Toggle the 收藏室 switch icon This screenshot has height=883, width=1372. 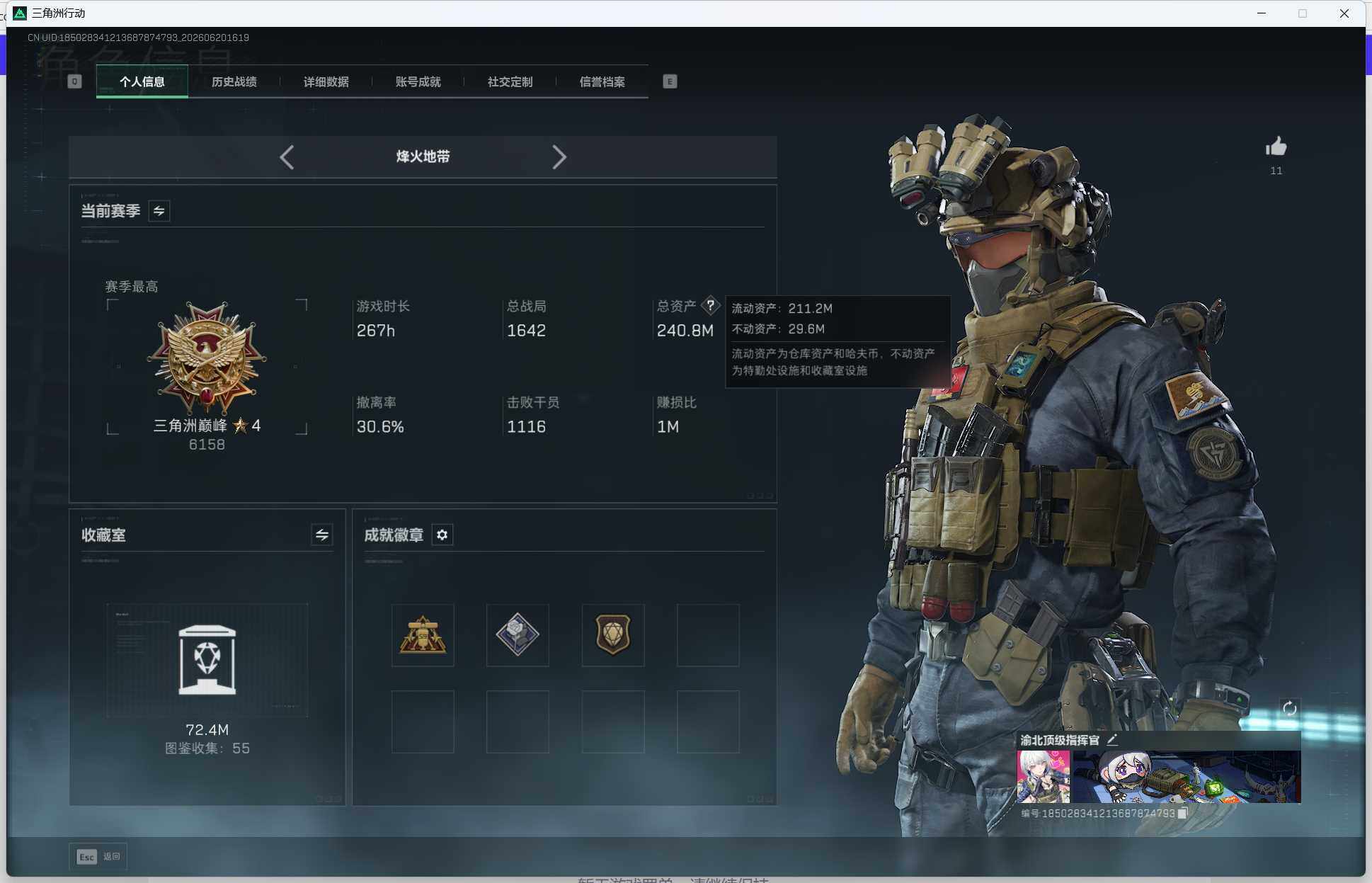[322, 535]
